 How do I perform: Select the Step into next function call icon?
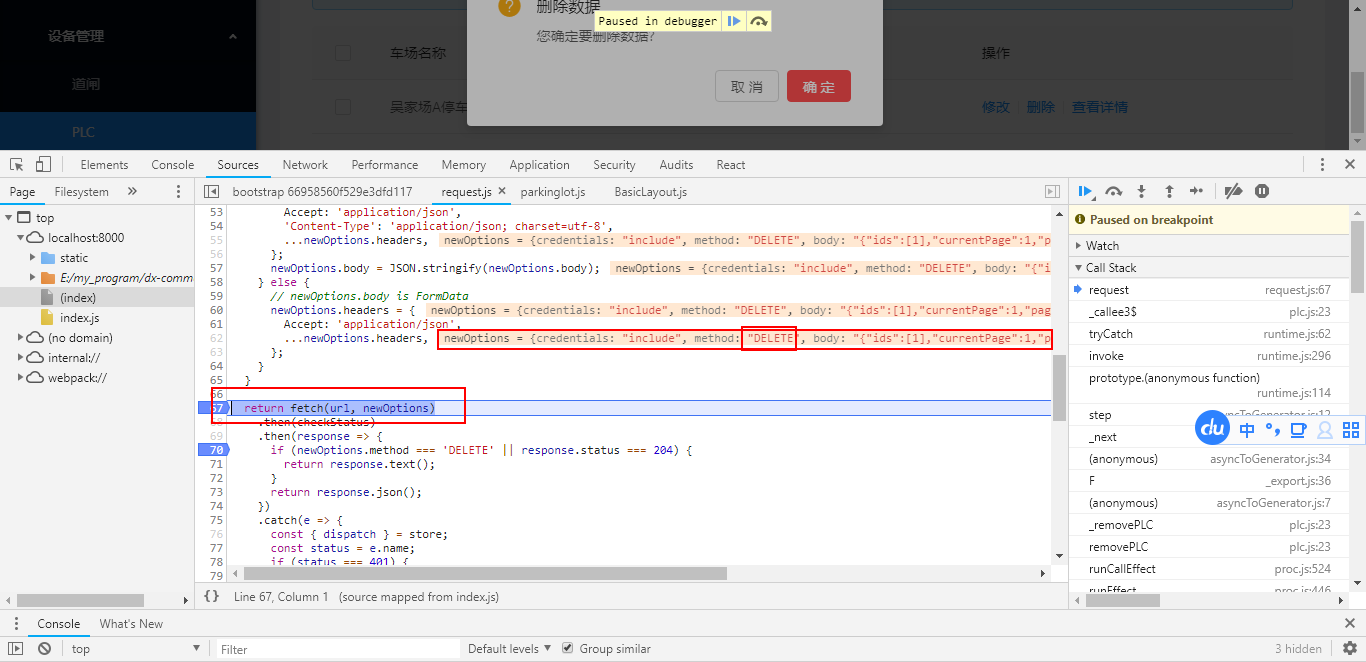click(1142, 191)
